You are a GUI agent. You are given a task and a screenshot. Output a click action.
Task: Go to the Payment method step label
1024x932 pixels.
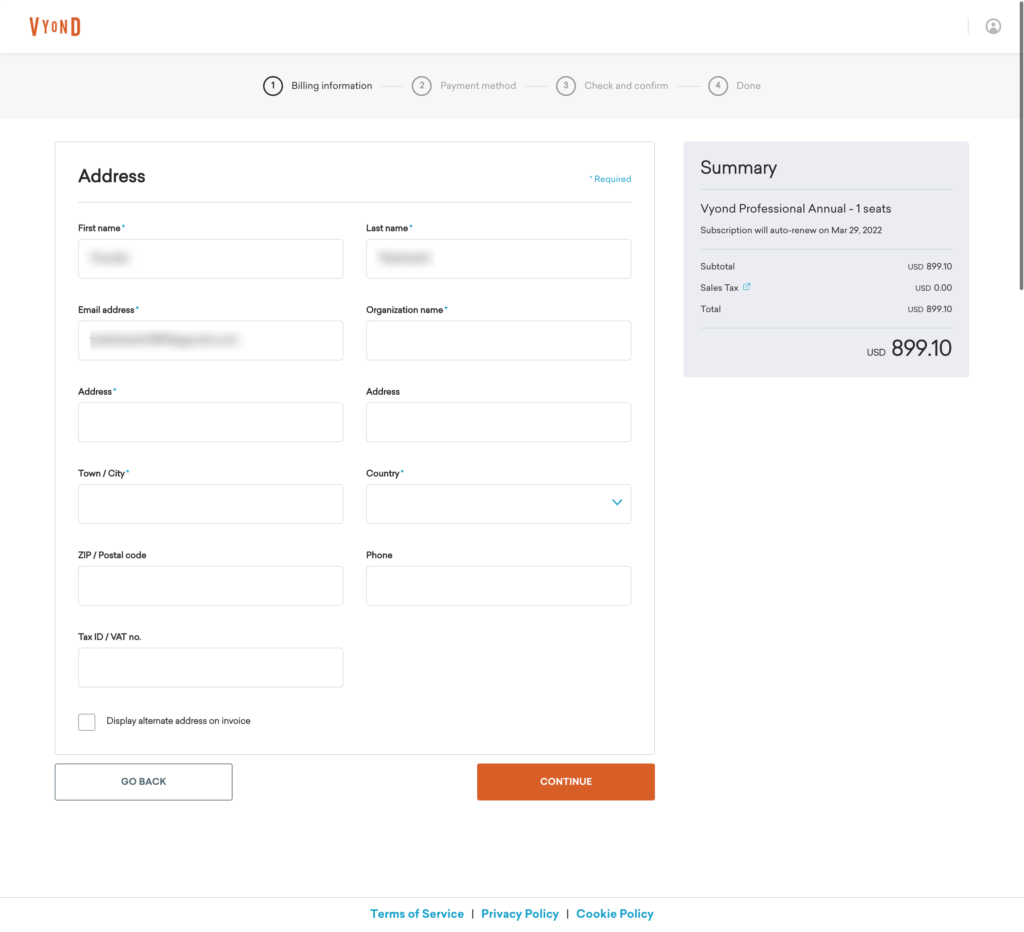click(x=478, y=86)
